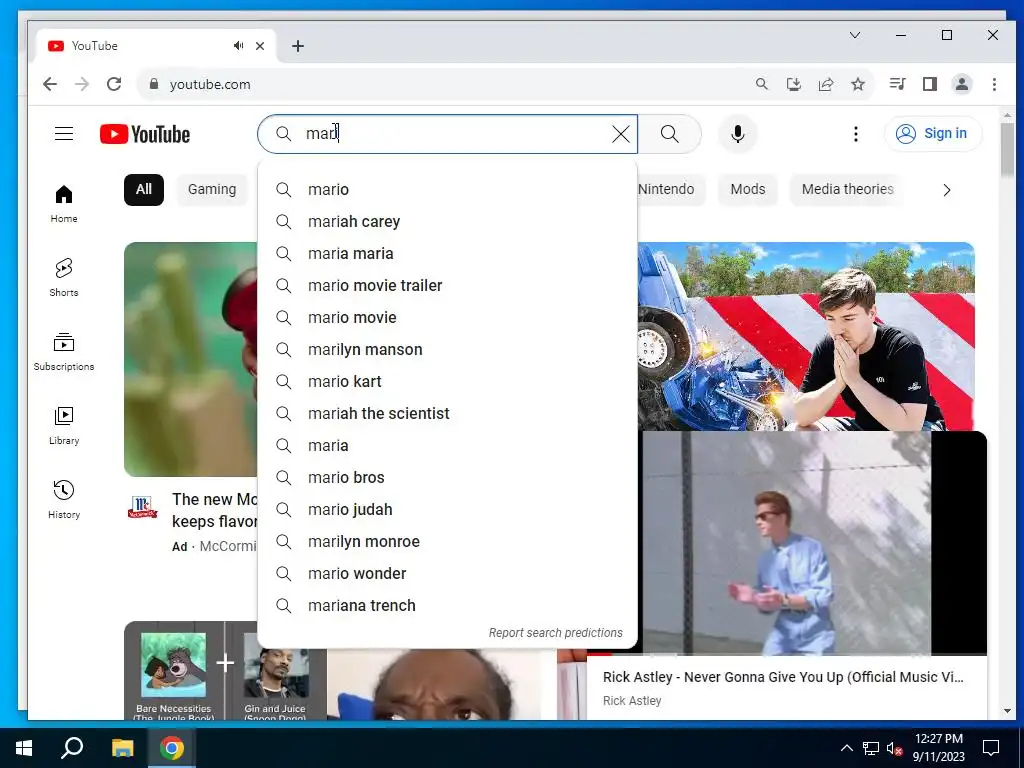Choose the 'maria maria' suggestion
Image resolution: width=1024 pixels, height=768 pixels.
pyautogui.click(x=447, y=253)
